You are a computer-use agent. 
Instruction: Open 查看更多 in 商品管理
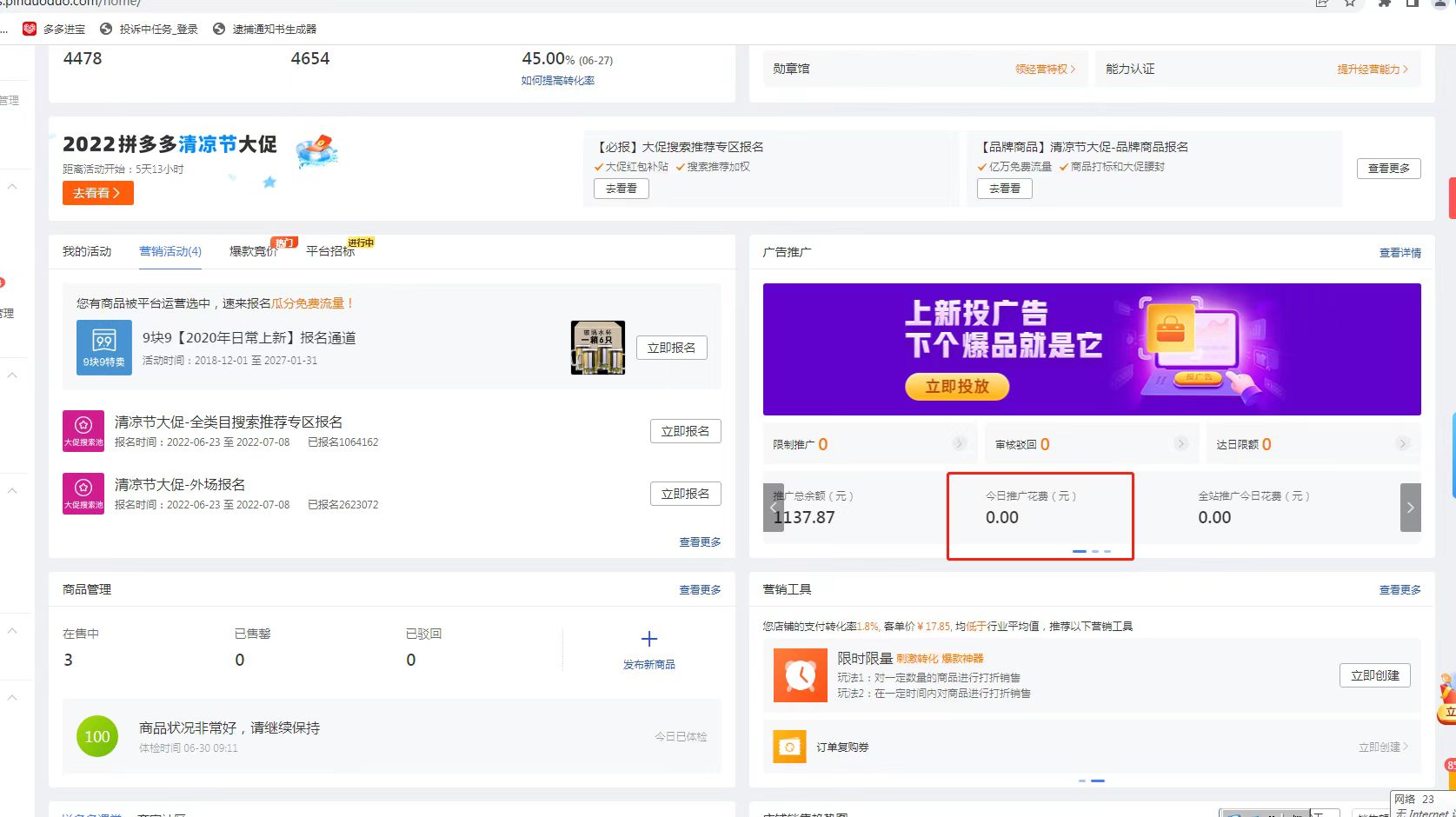point(701,589)
